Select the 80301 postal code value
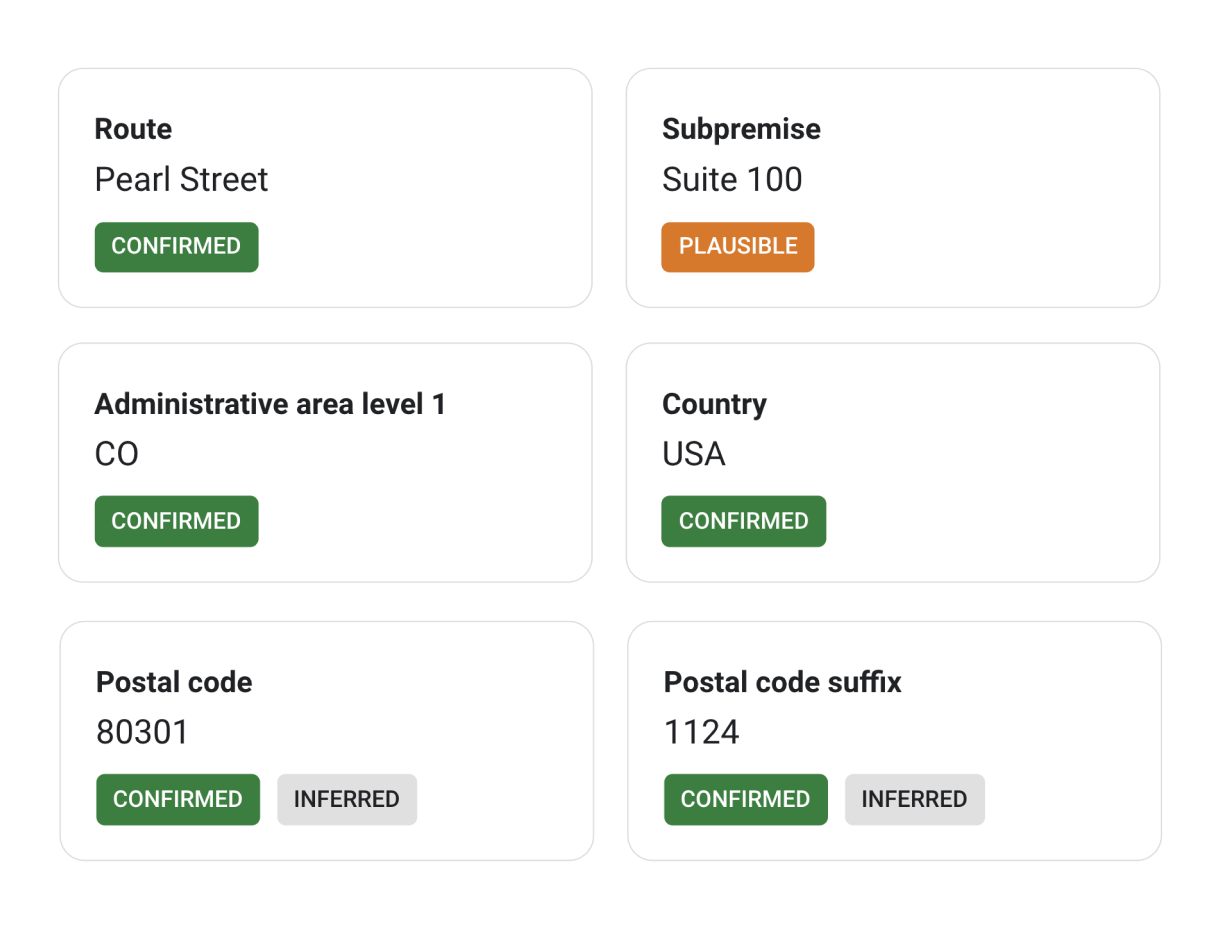 click(142, 733)
